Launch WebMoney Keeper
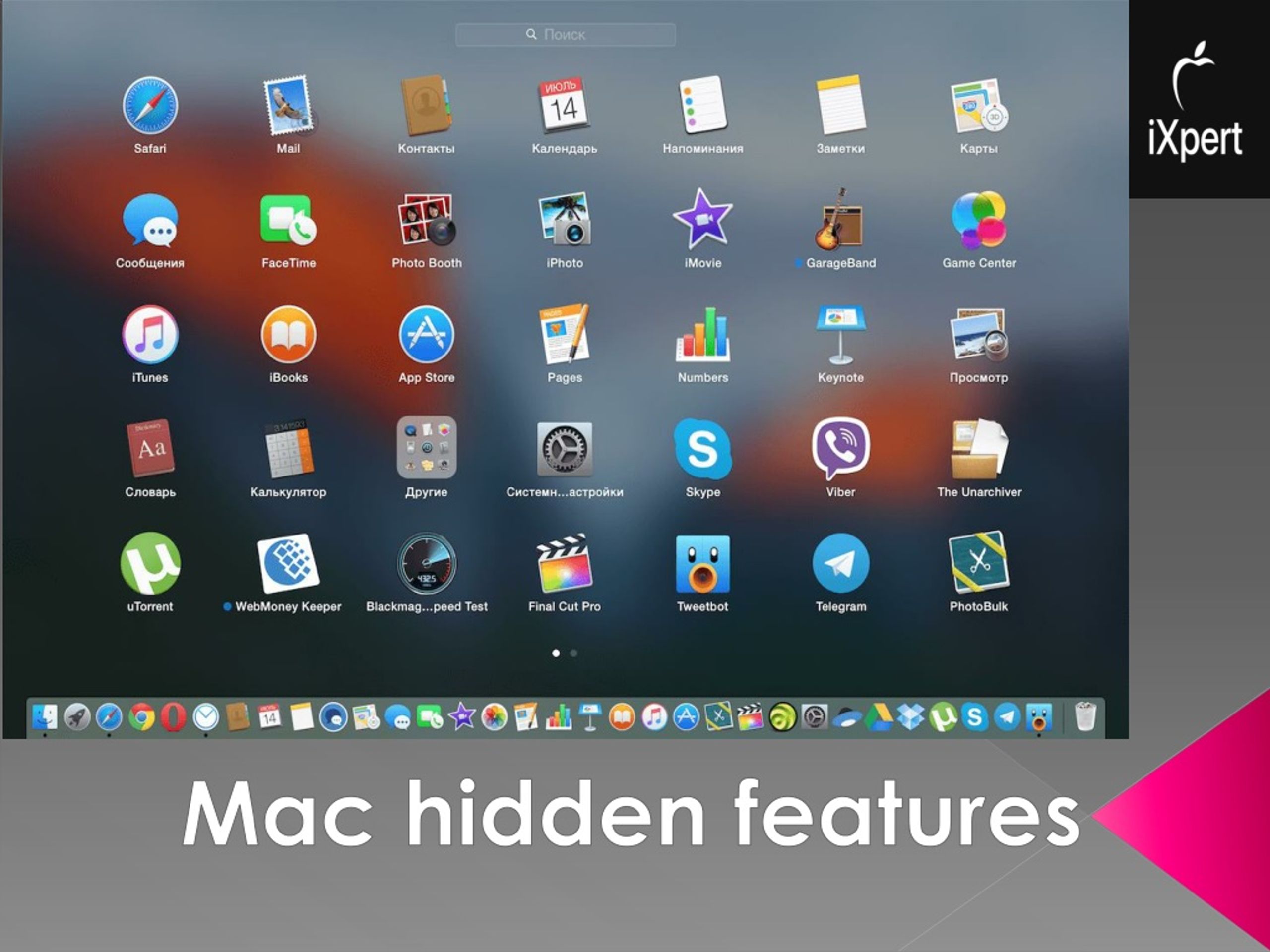This screenshot has height=952, width=1270. pos(288,563)
